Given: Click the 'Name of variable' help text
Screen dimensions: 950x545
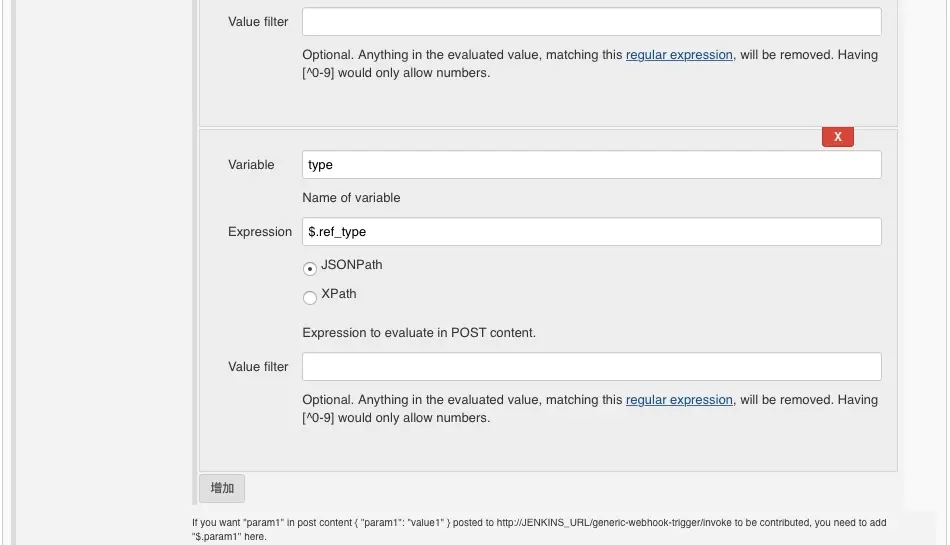Looking at the screenshot, I should click(351, 198).
